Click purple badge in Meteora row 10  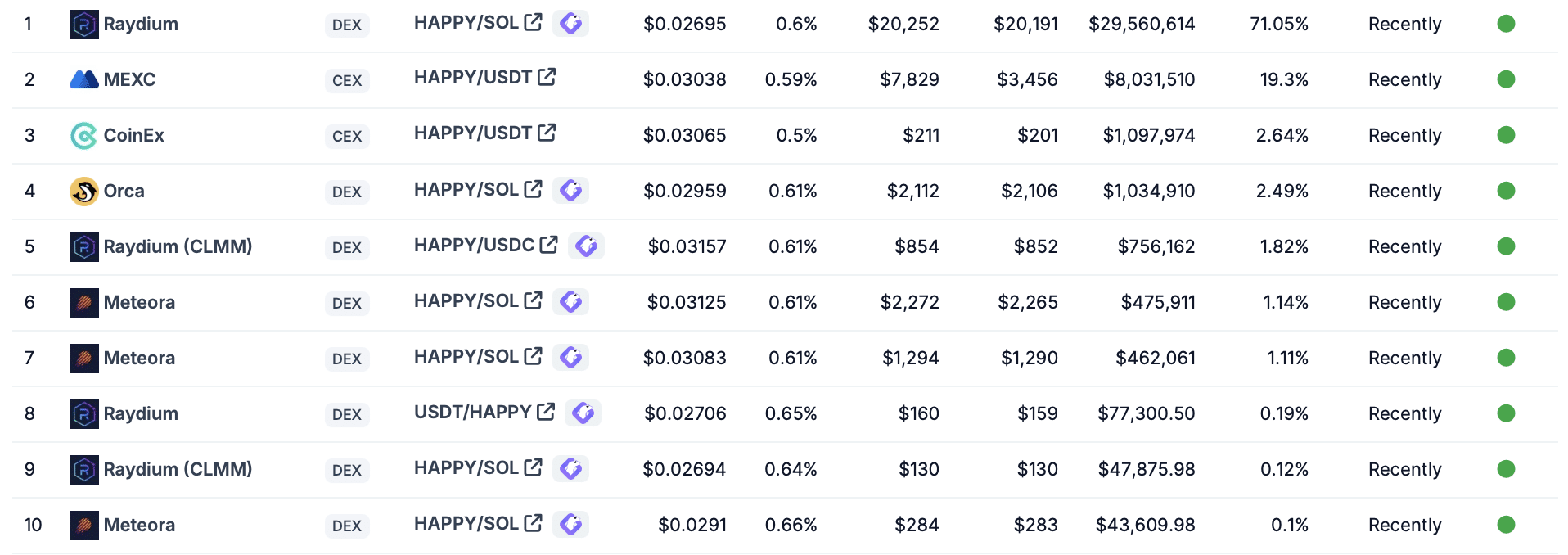(571, 524)
